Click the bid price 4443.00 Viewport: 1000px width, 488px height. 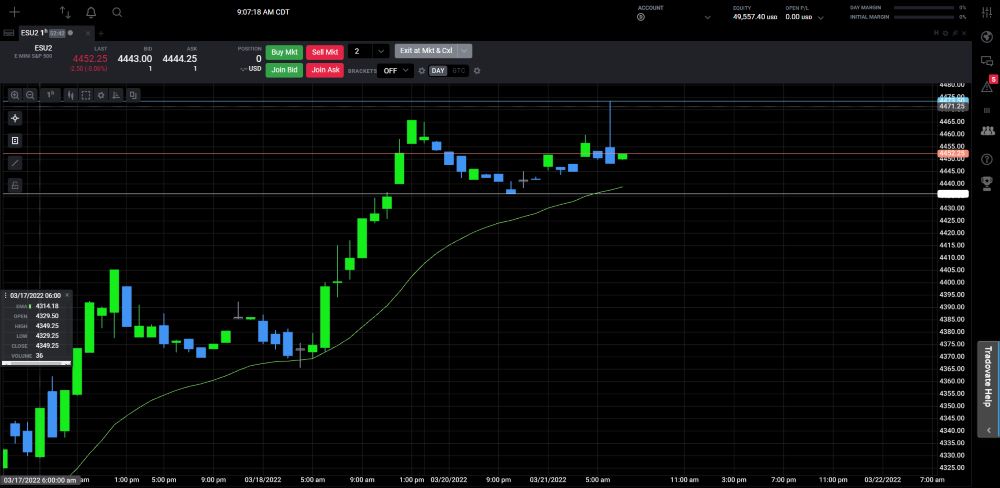[135, 59]
